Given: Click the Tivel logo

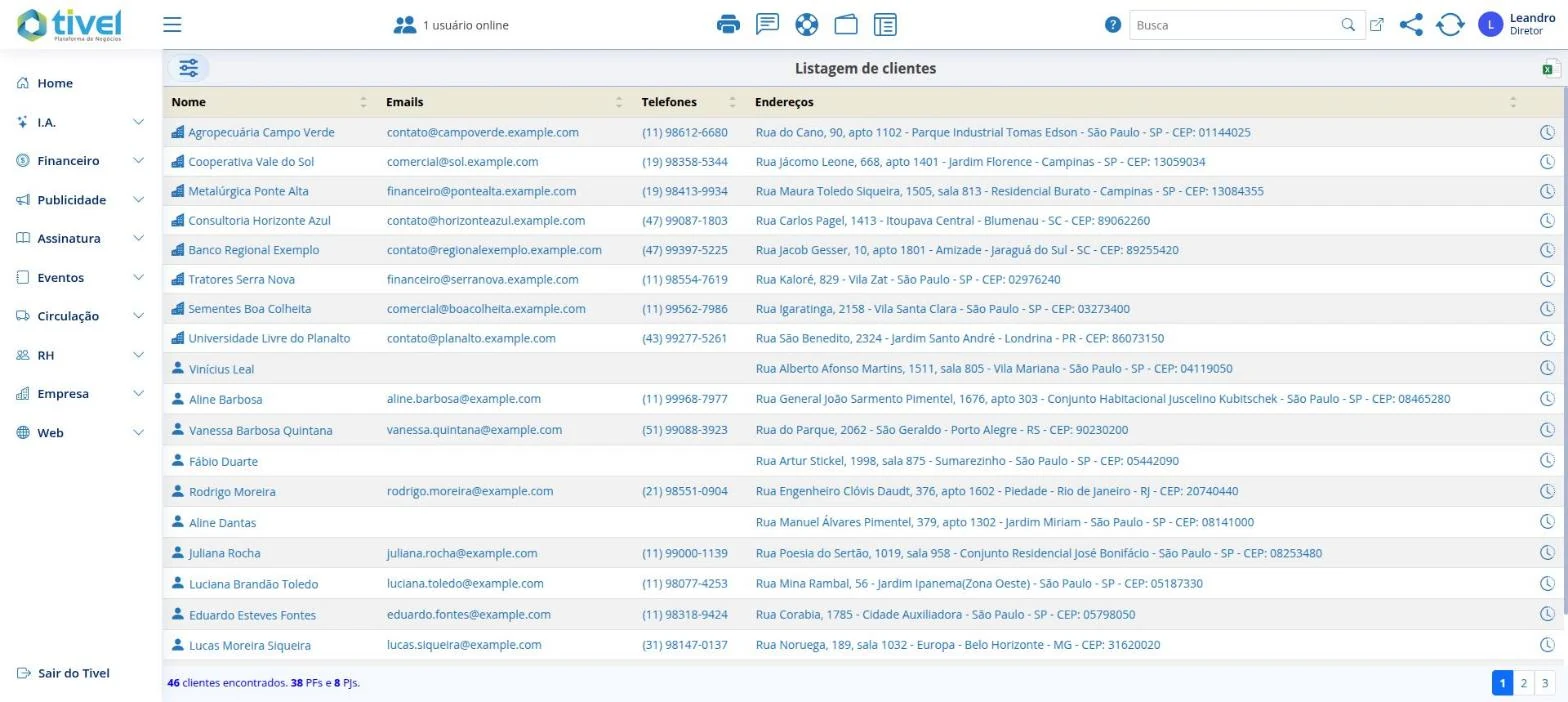Looking at the screenshot, I should click(69, 25).
